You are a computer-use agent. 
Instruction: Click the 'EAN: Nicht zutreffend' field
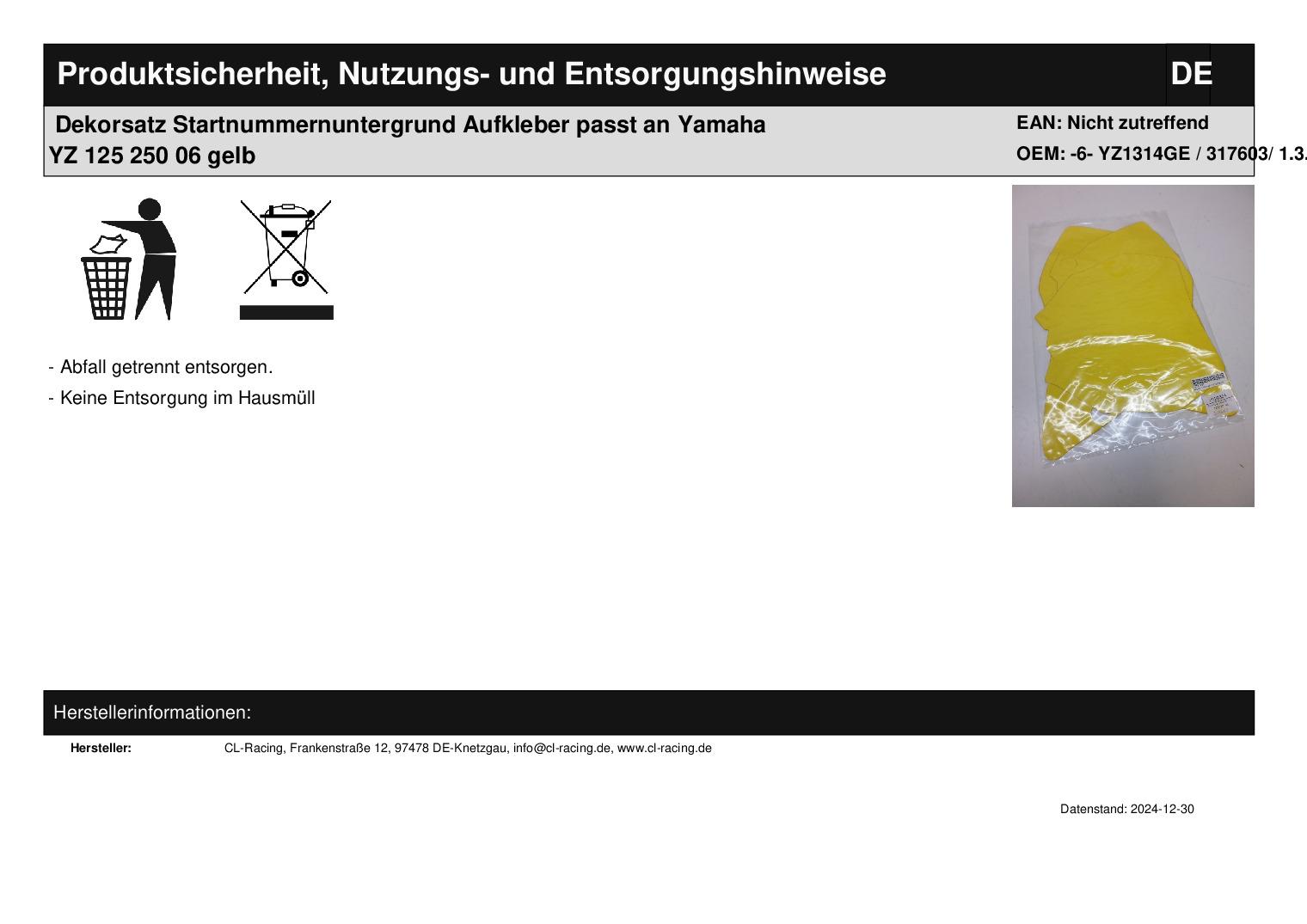[1112, 123]
